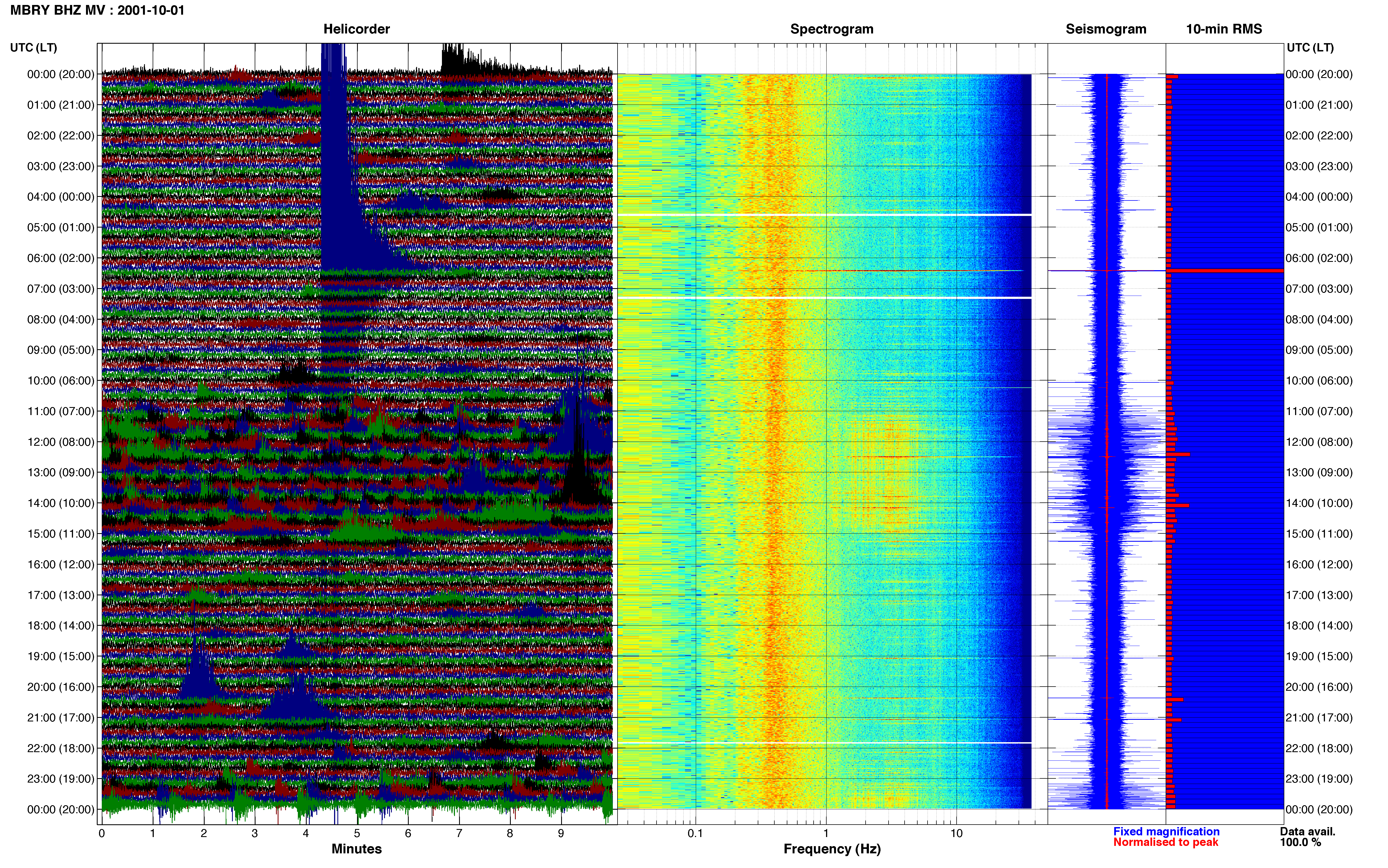Click left time label 21:00 (17:00)
The width and height of the screenshot is (1388, 868).
[61, 718]
